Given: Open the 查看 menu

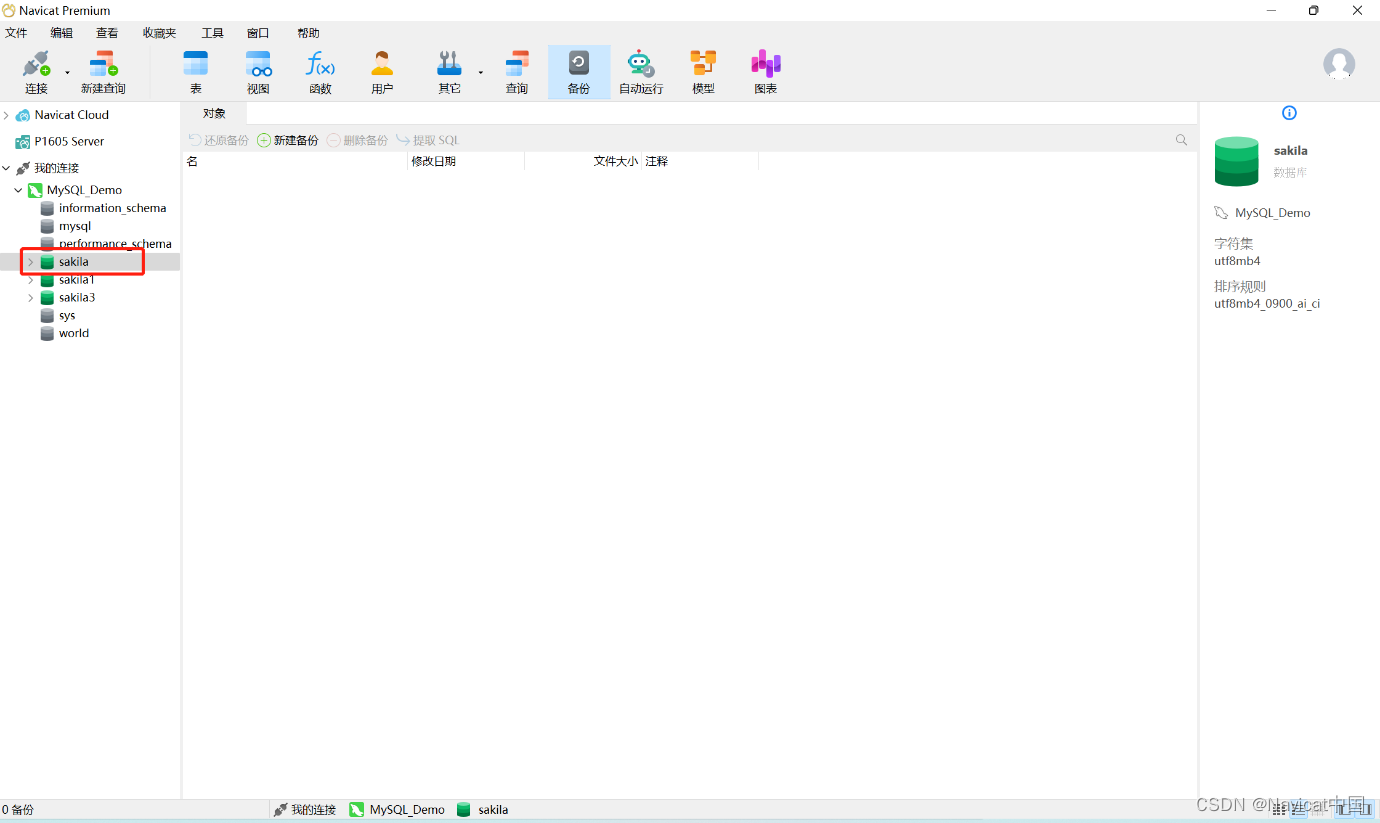Looking at the screenshot, I should [x=107, y=33].
